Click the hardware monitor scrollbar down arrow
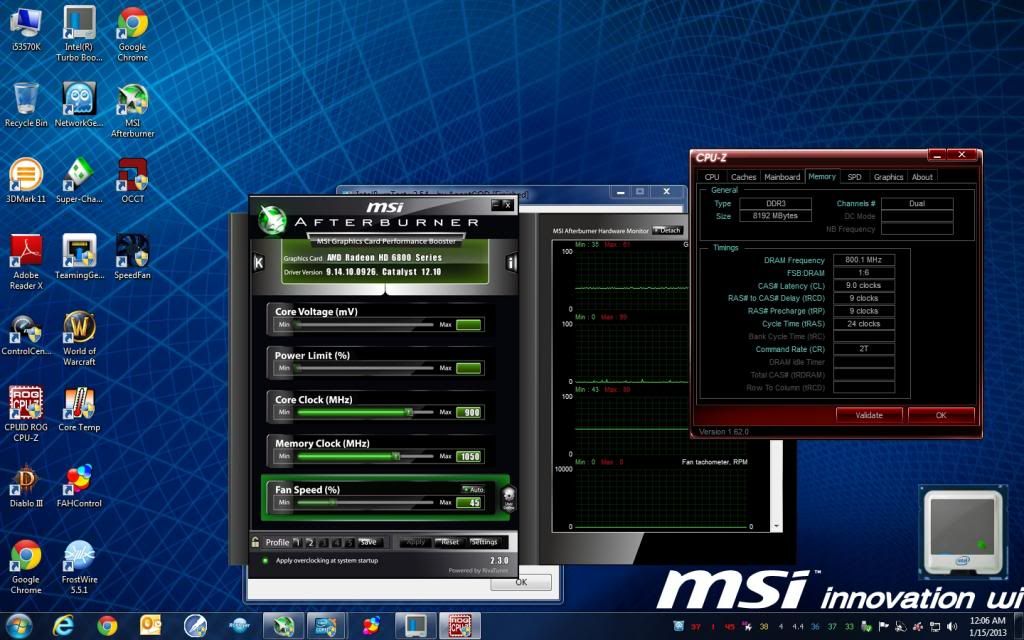 click(x=776, y=526)
